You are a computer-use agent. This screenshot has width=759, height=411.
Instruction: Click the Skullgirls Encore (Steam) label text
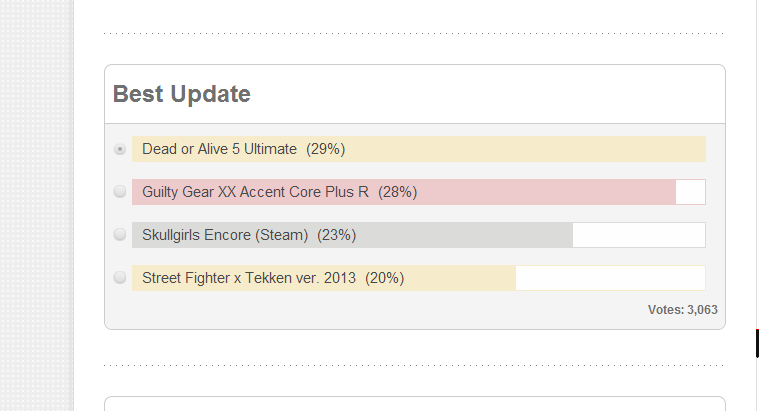(x=225, y=235)
